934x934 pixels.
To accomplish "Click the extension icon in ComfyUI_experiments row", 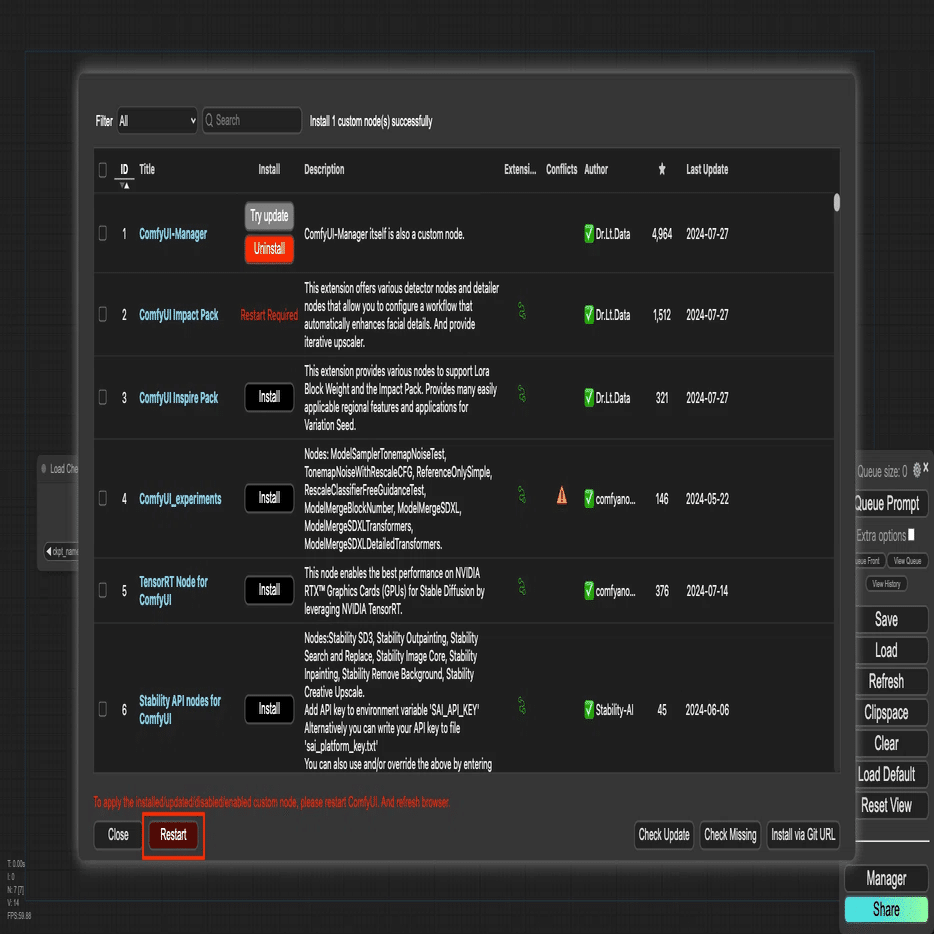I will [x=521, y=494].
